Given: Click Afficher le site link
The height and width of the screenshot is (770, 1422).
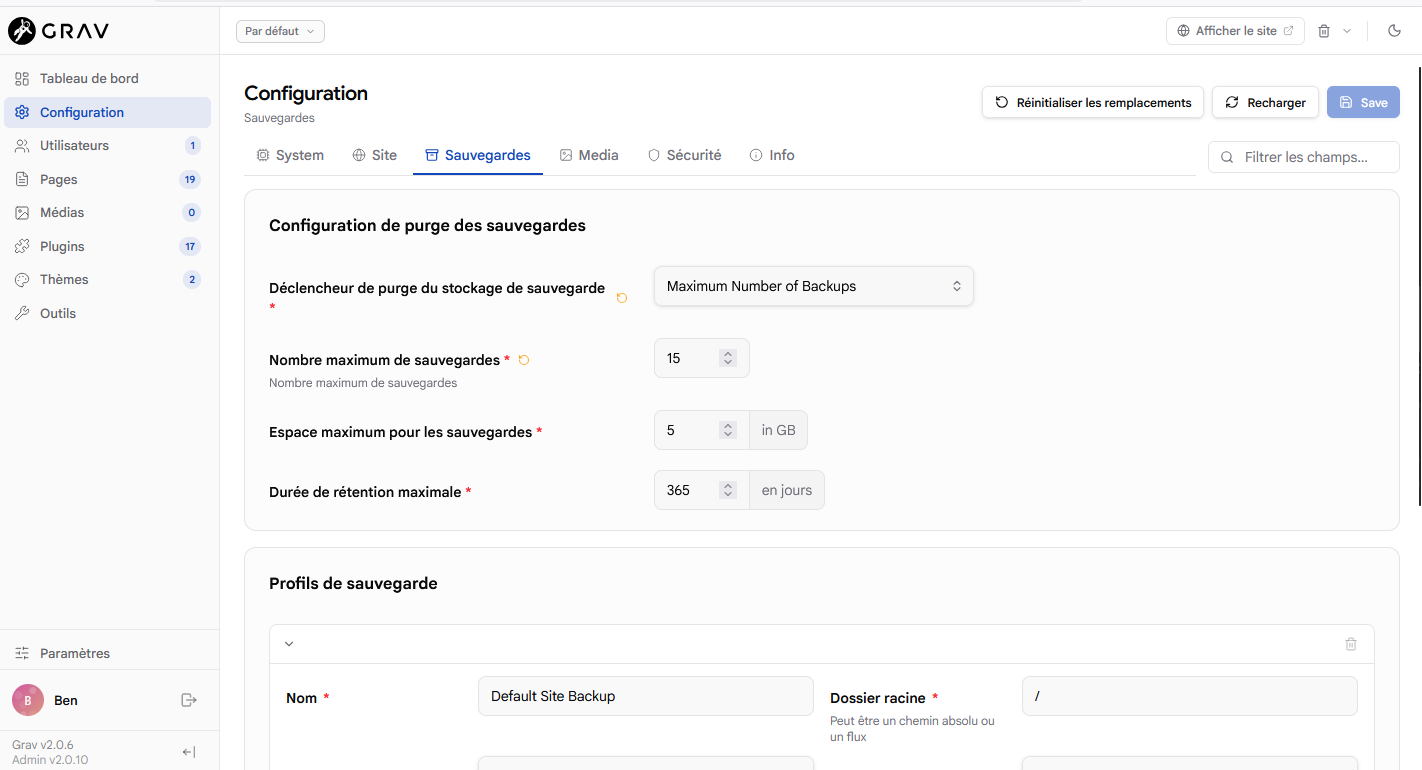Looking at the screenshot, I should tap(1235, 31).
